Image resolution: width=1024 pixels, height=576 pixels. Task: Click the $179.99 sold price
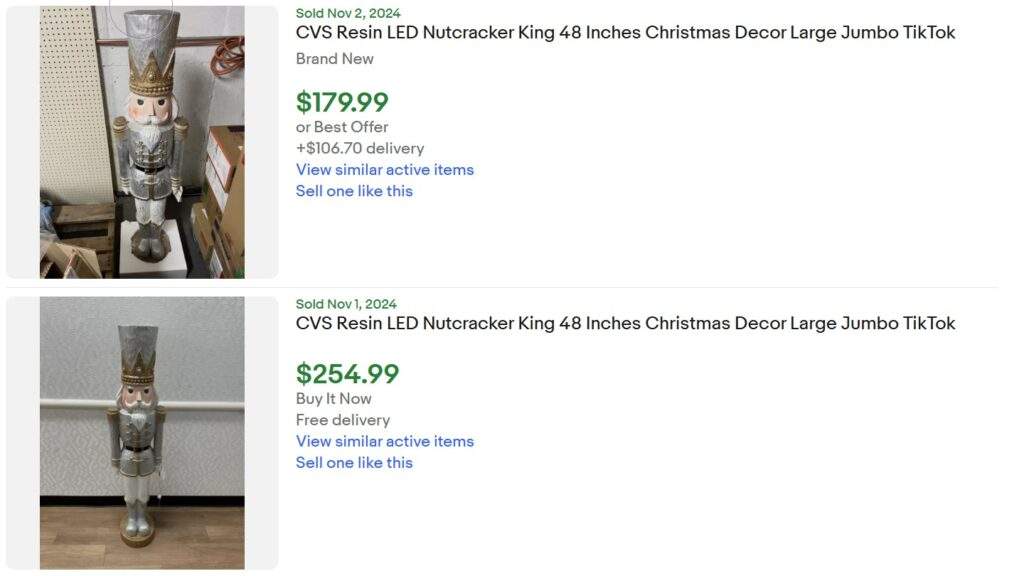coord(344,101)
